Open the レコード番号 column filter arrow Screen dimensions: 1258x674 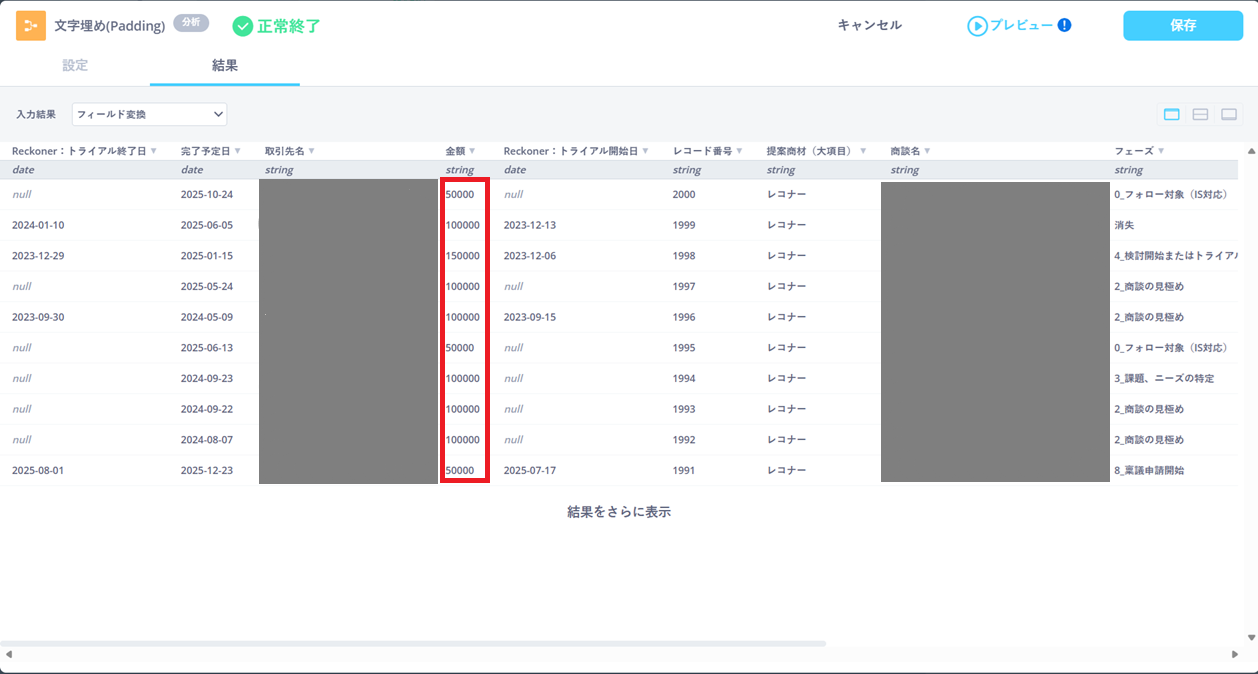[738, 152]
